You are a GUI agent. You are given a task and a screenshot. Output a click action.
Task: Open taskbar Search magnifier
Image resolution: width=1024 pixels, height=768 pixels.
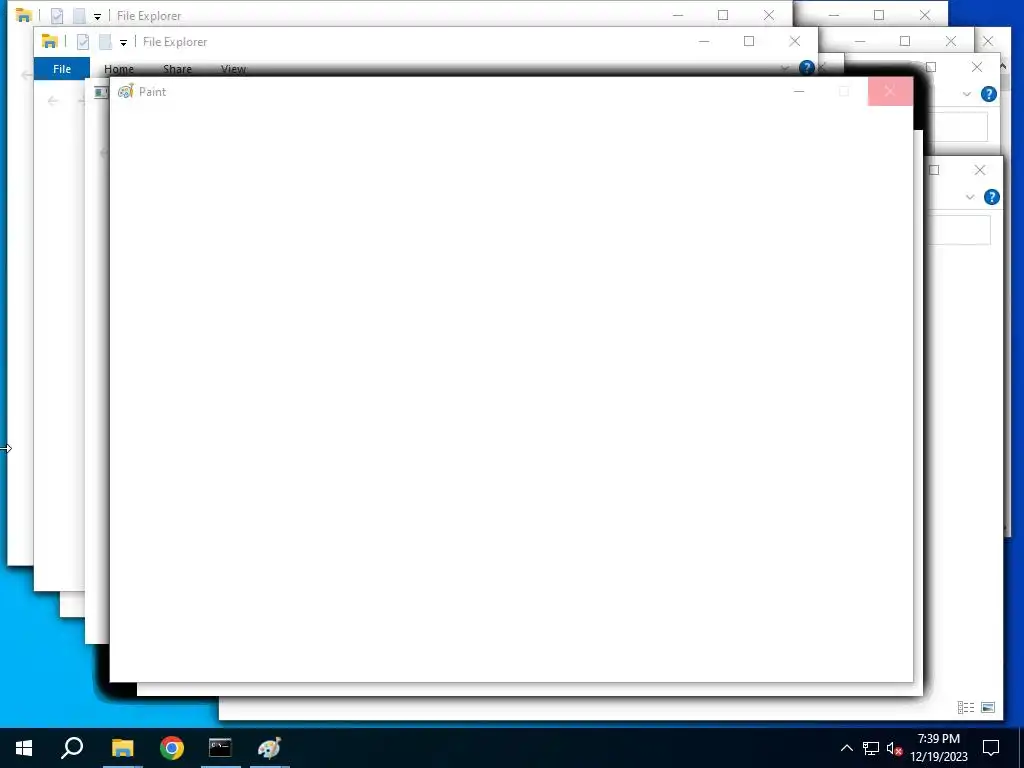[72, 748]
